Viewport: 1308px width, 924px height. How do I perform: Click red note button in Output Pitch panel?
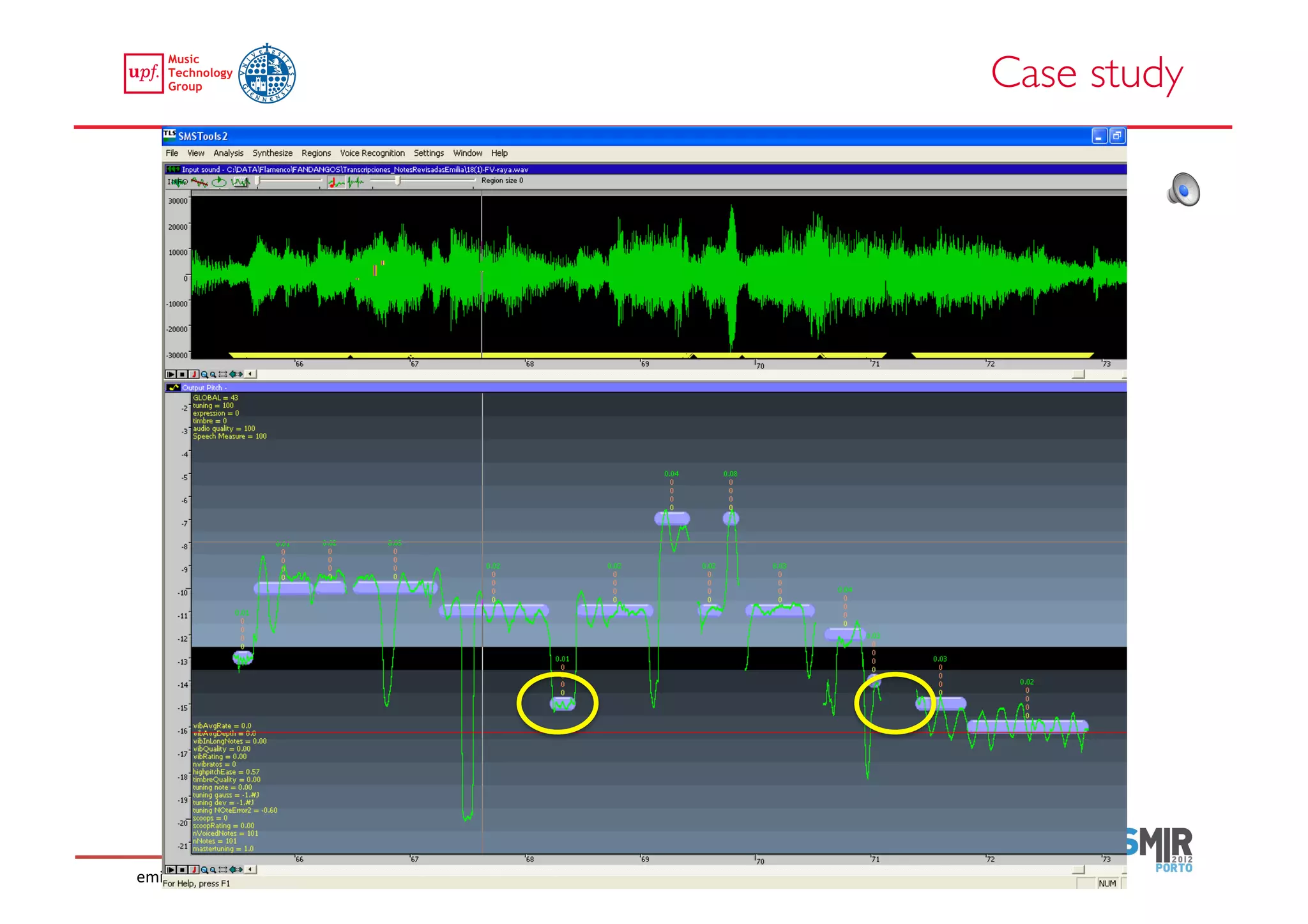[194, 870]
